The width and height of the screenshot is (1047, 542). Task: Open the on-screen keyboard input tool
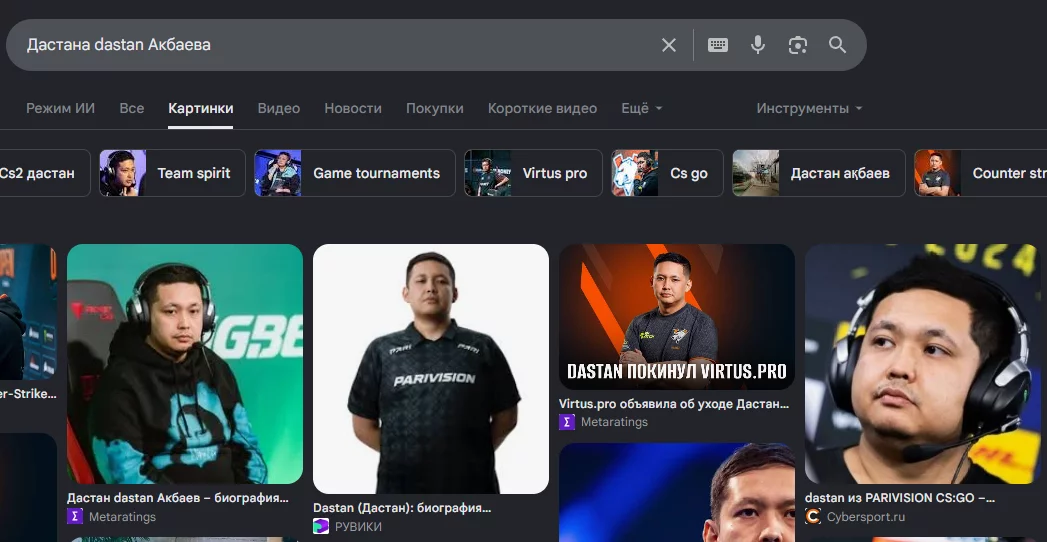(718, 45)
